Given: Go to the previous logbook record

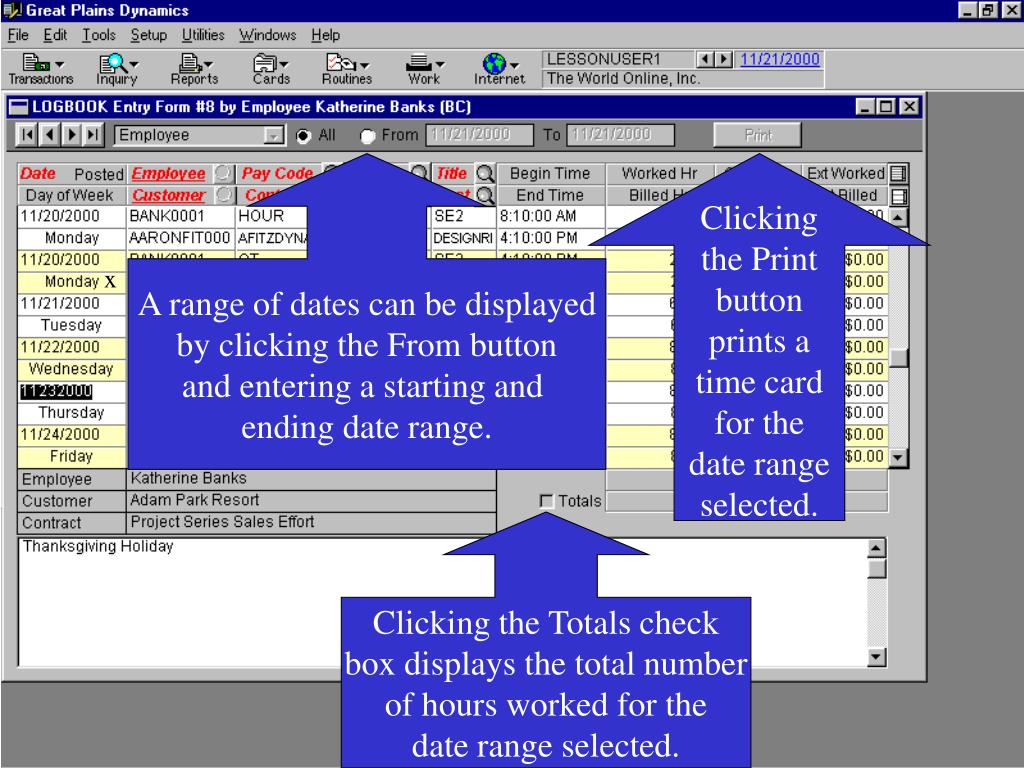Looking at the screenshot, I should (49, 135).
